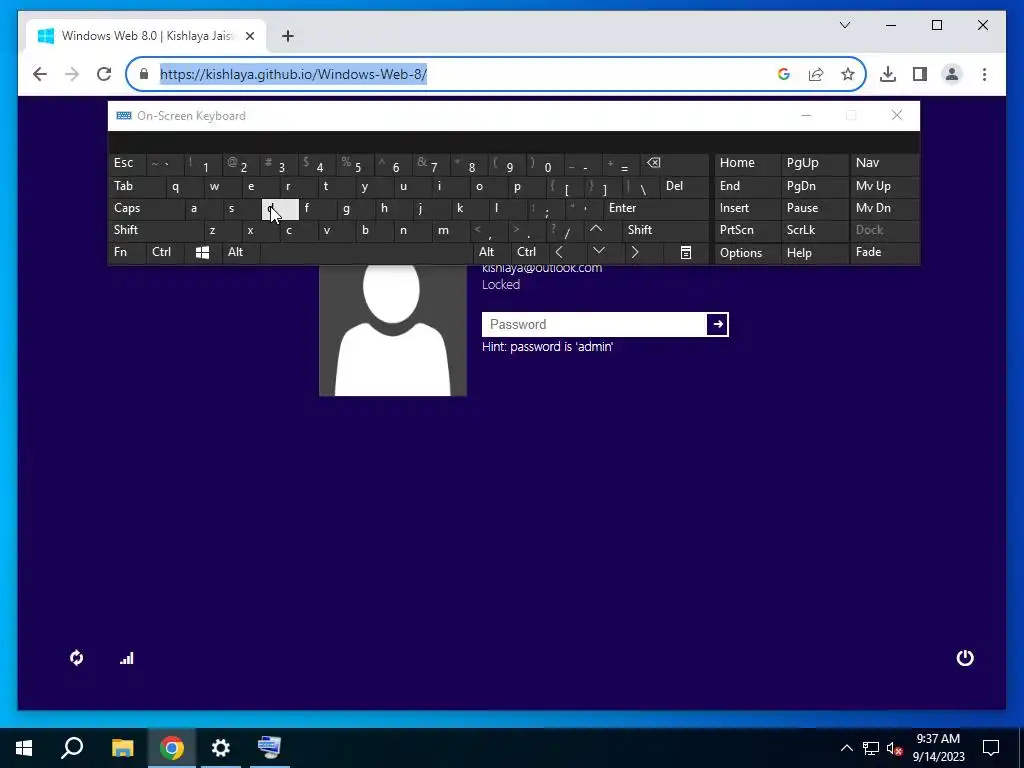Click the user avatar picture

[x=392, y=330]
